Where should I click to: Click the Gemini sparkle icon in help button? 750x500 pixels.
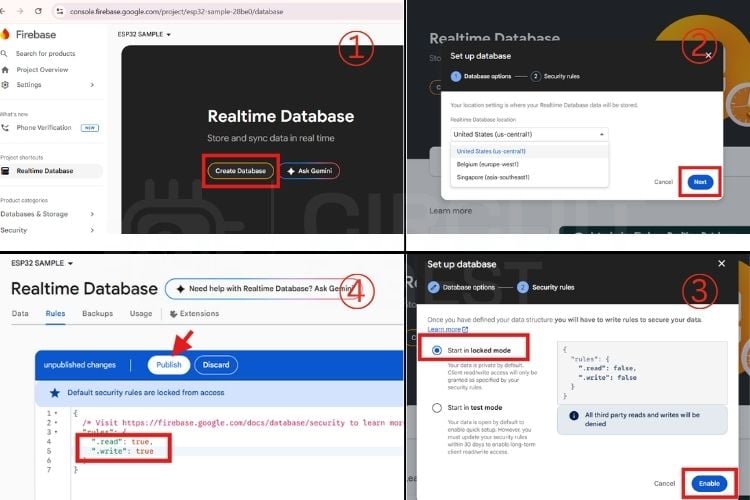[180, 289]
